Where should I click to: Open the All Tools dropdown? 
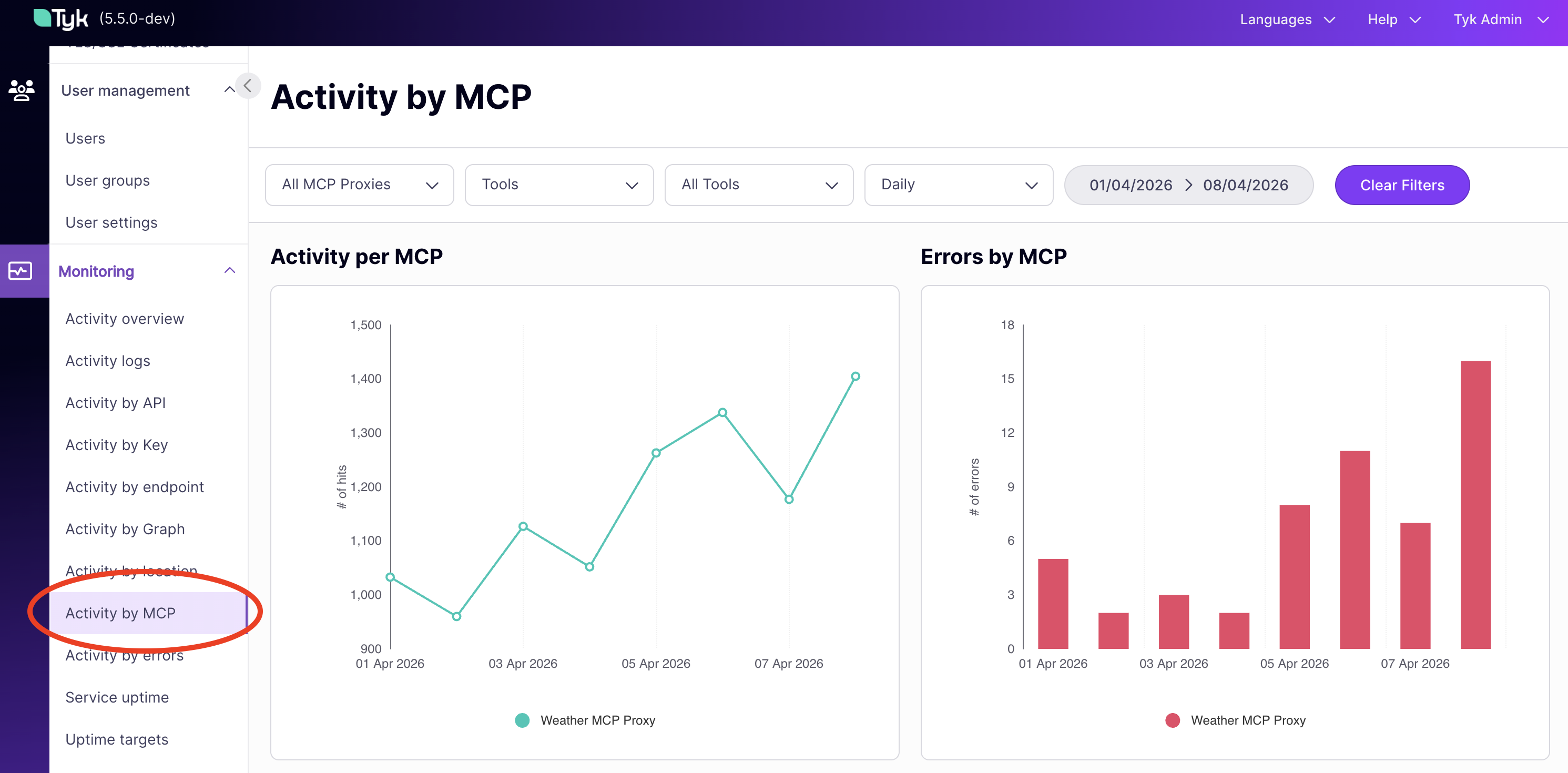click(x=759, y=185)
